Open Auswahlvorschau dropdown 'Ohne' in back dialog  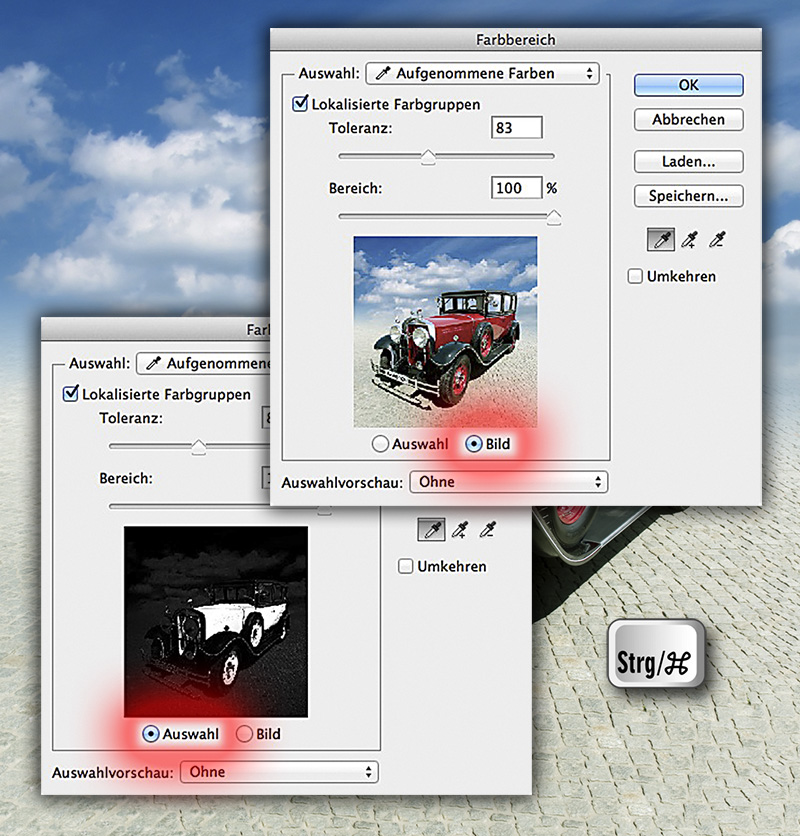click(279, 772)
